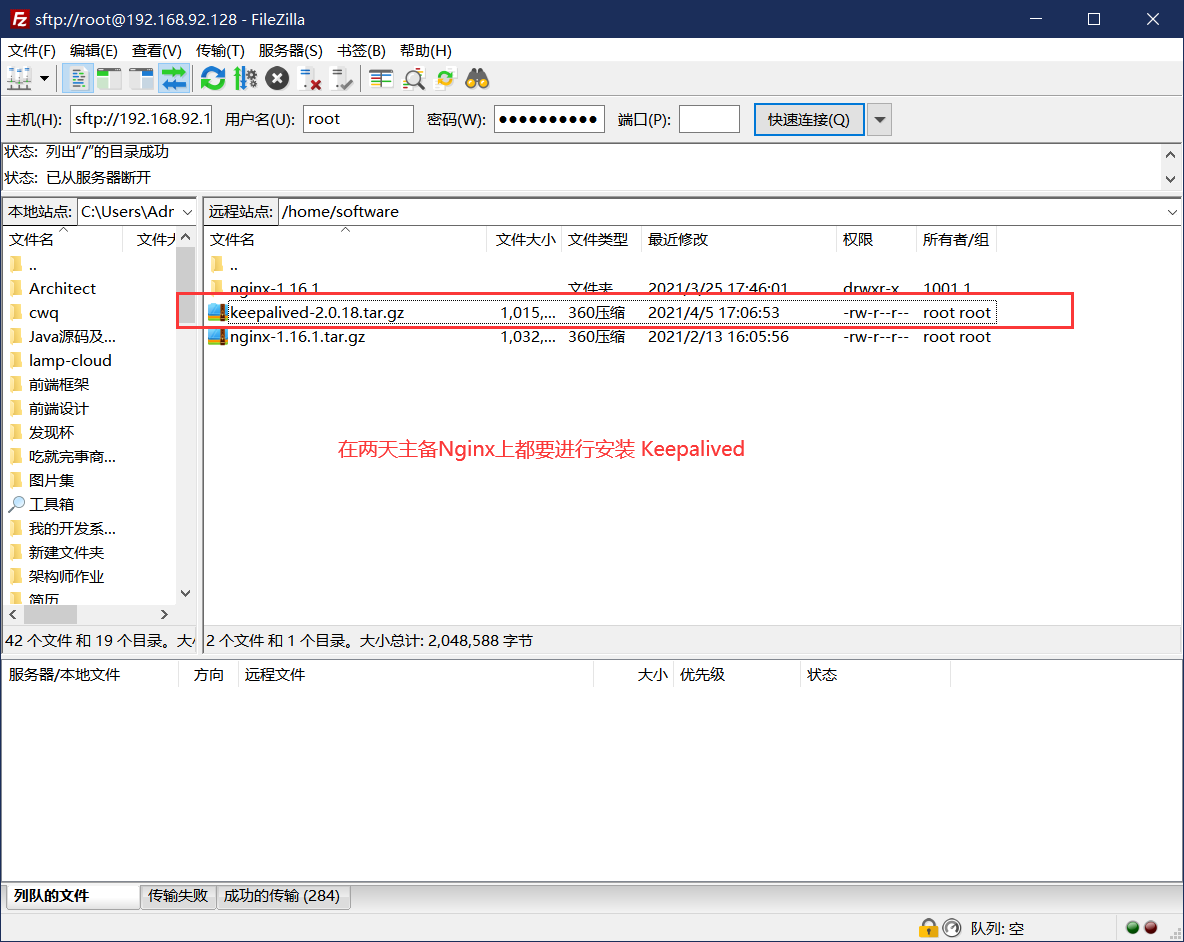Screen dimensions: 1184x942
Task: Open the 服务器(S) menu
Action: pyautogui.click(x=290, y=51)
